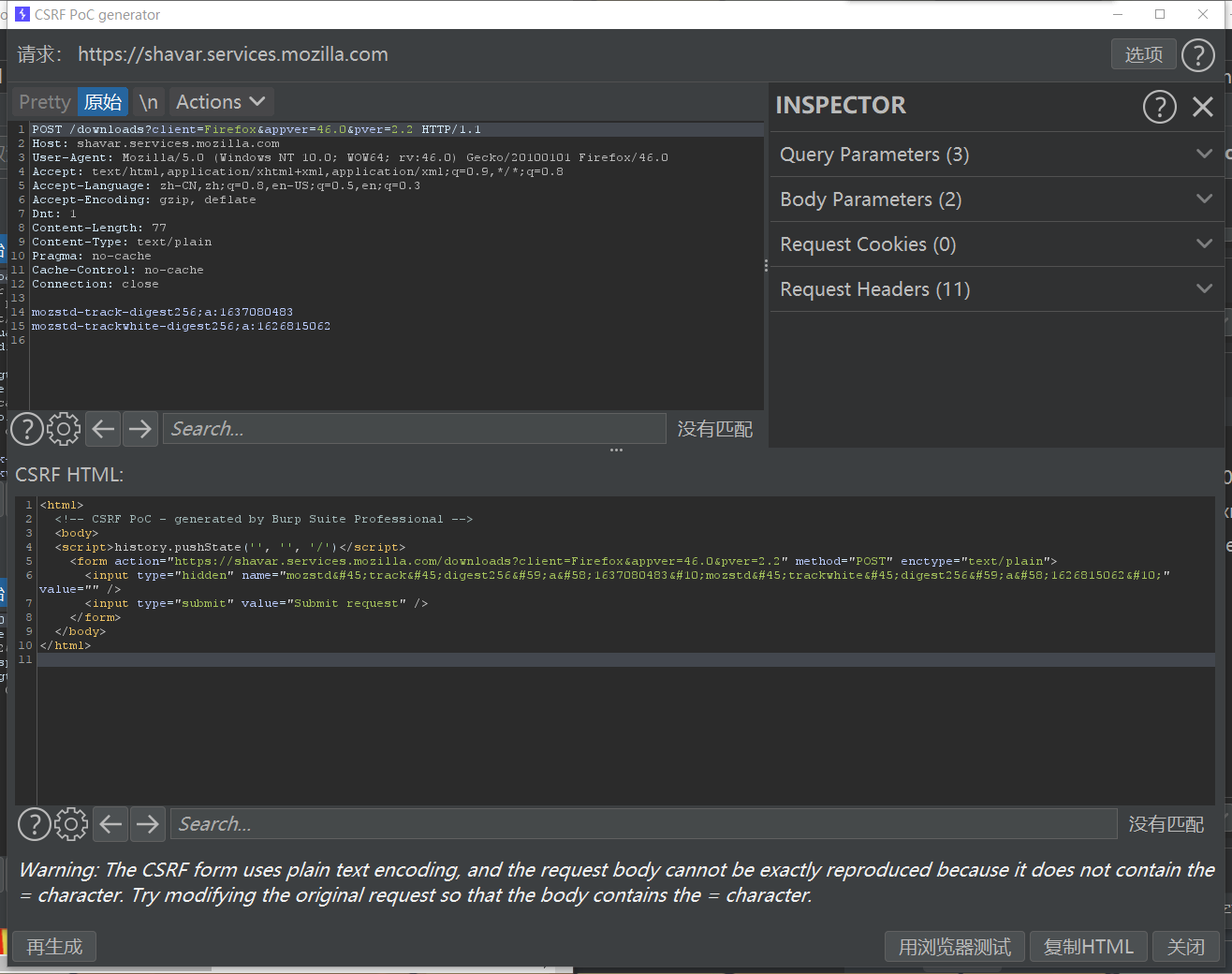The image size is (1232, 974).
Task: Click the Content-Length: 77 line
Action: tap(99, 228)
